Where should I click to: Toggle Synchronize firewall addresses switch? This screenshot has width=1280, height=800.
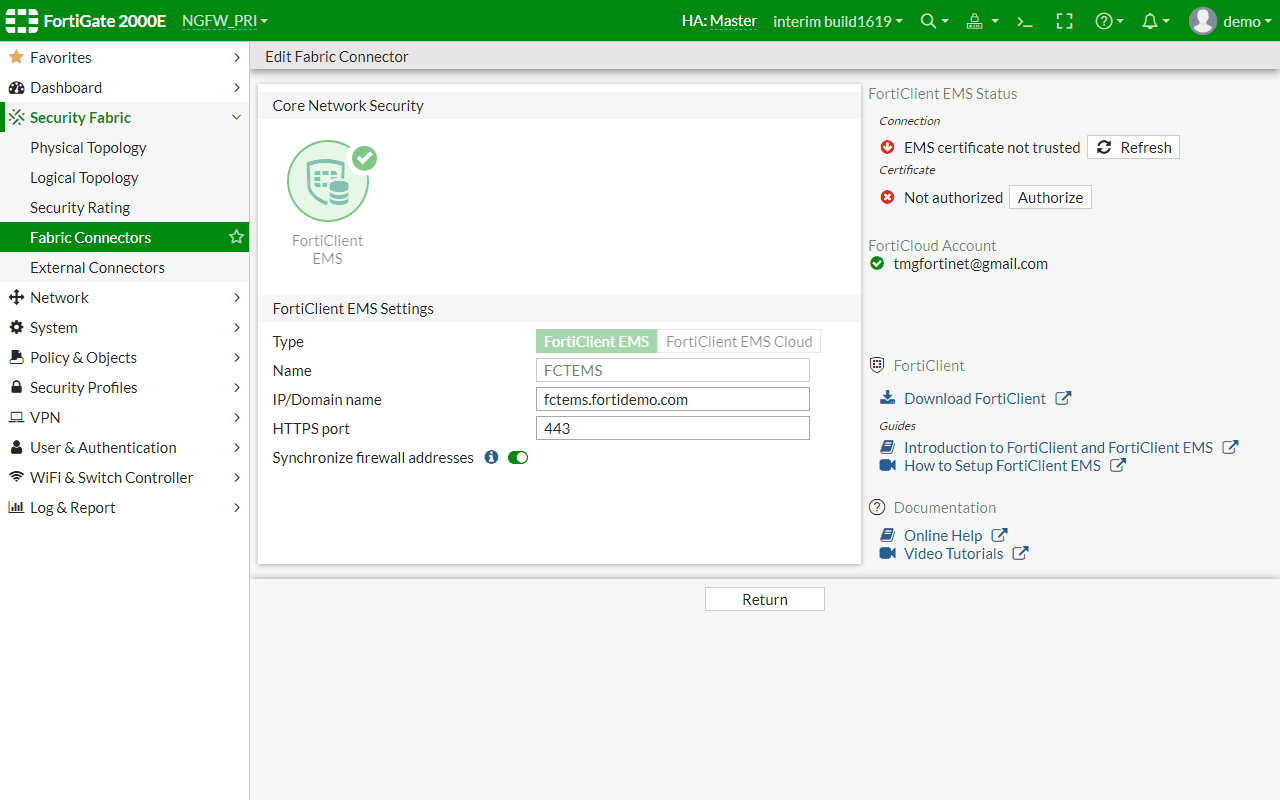click(x=518, y=457)
